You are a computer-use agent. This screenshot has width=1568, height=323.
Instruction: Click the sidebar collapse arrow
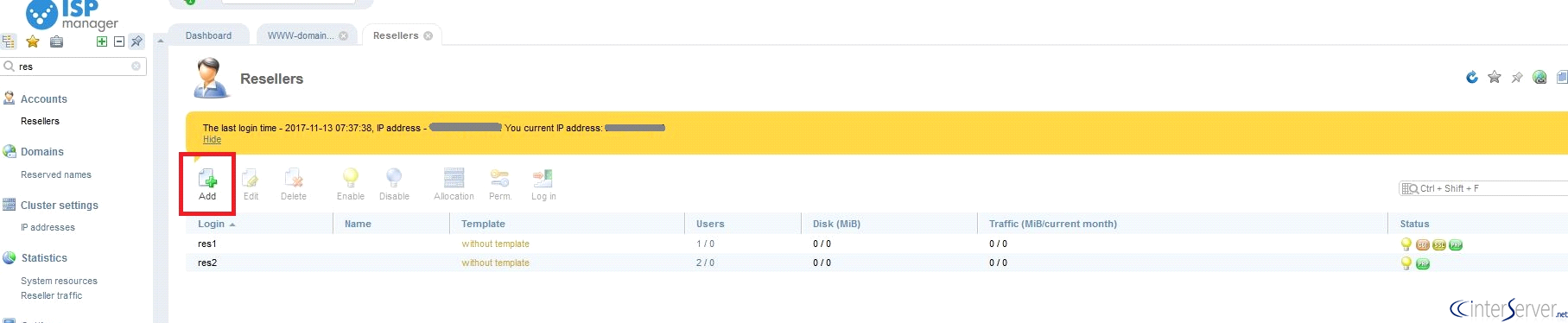[160, 41]
